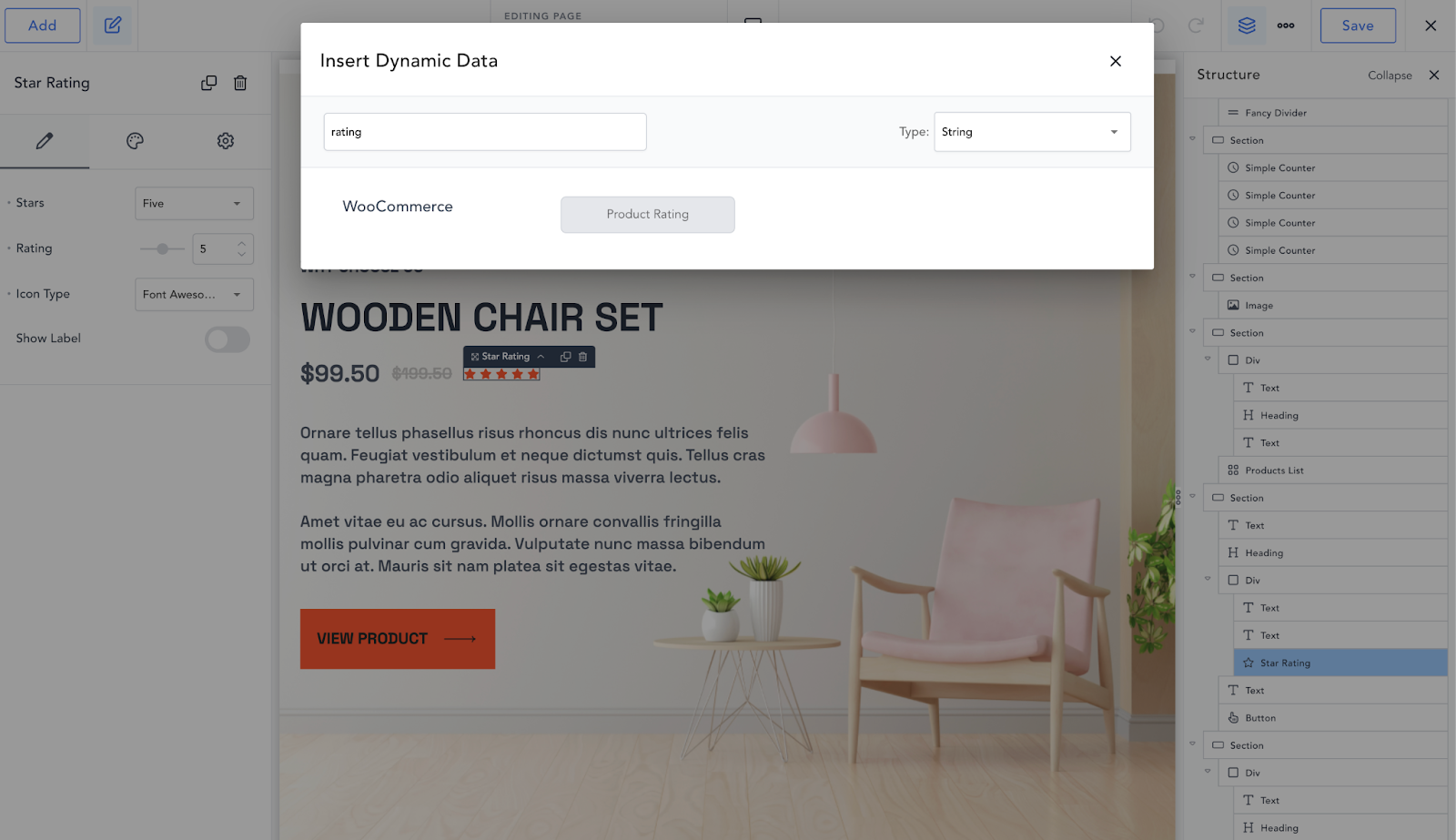
Task: Open the Stars dropdown set to Five
Action: 194,203
